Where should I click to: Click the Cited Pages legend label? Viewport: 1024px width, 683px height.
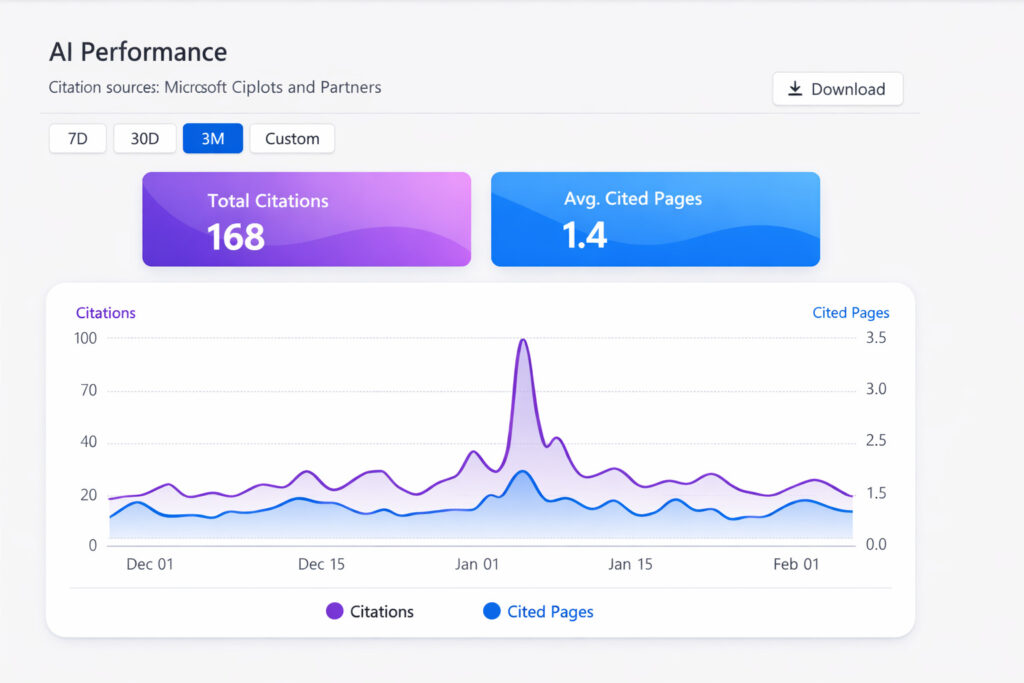click(551, 612)
